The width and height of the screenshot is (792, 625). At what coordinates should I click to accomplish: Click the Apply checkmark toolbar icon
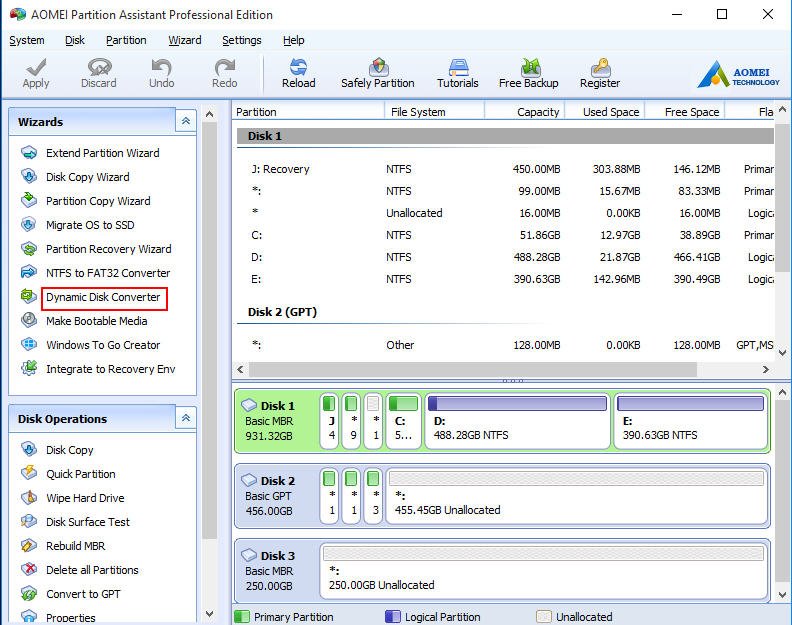(36, 67)
